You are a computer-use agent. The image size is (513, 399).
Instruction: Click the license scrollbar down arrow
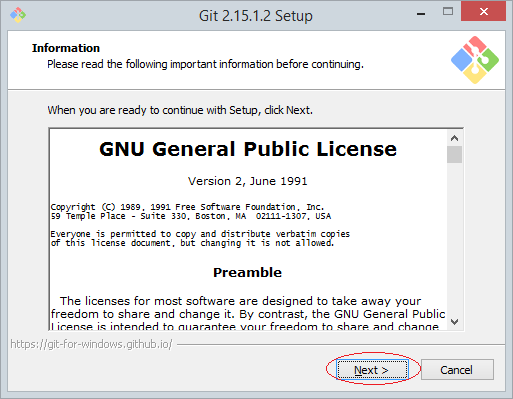[454, 322]
